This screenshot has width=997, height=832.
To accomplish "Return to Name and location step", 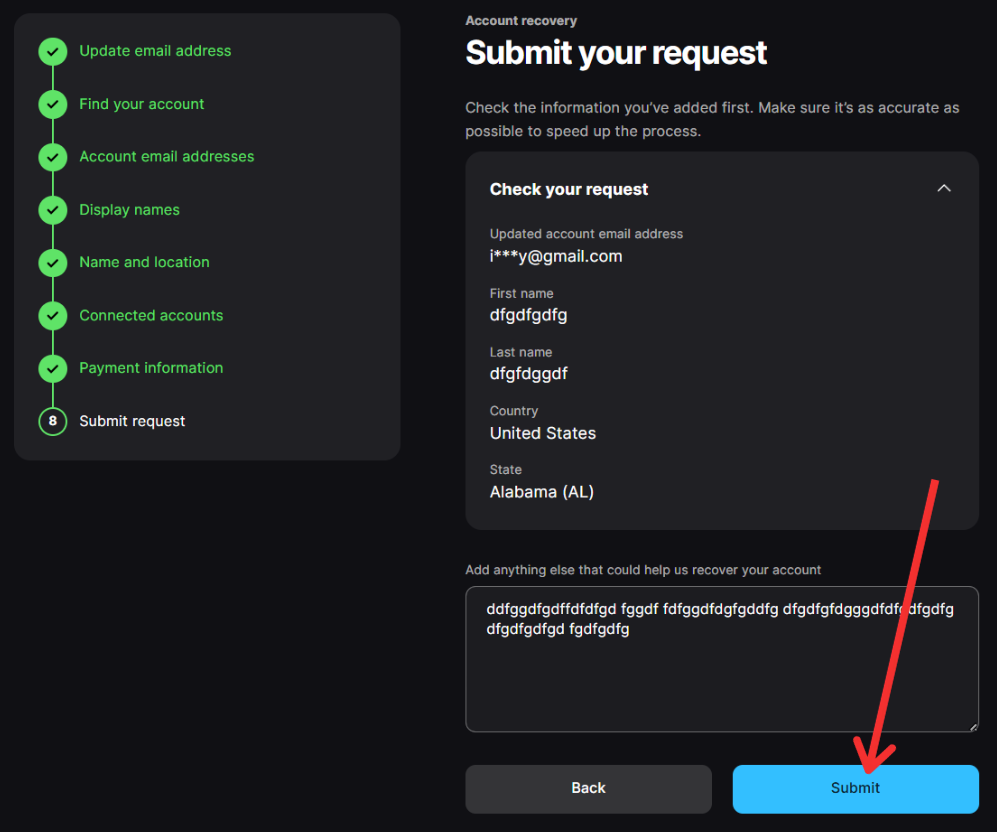I will pyautogui.click(x=145, y=262).
